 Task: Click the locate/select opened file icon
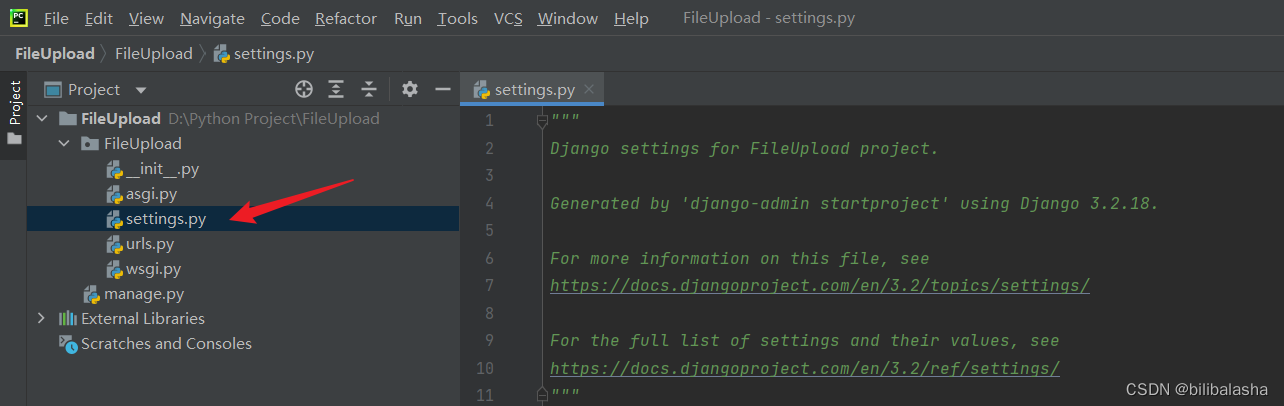click(304, 89)
